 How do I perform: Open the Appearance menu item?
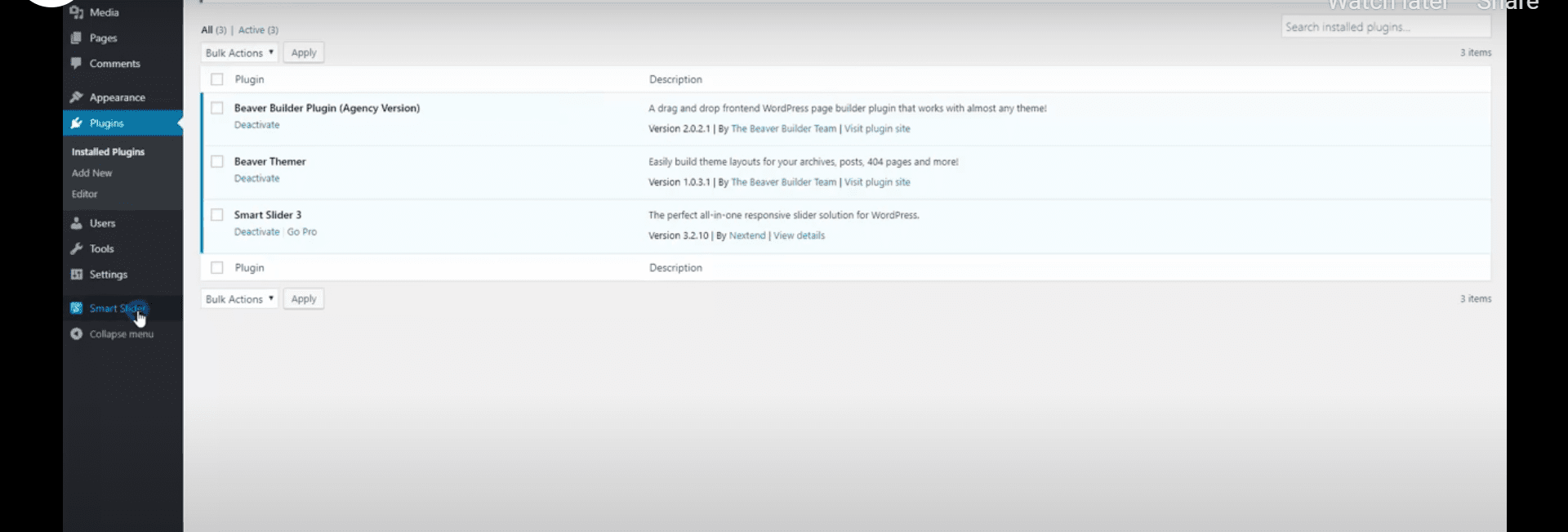(118, 97)
